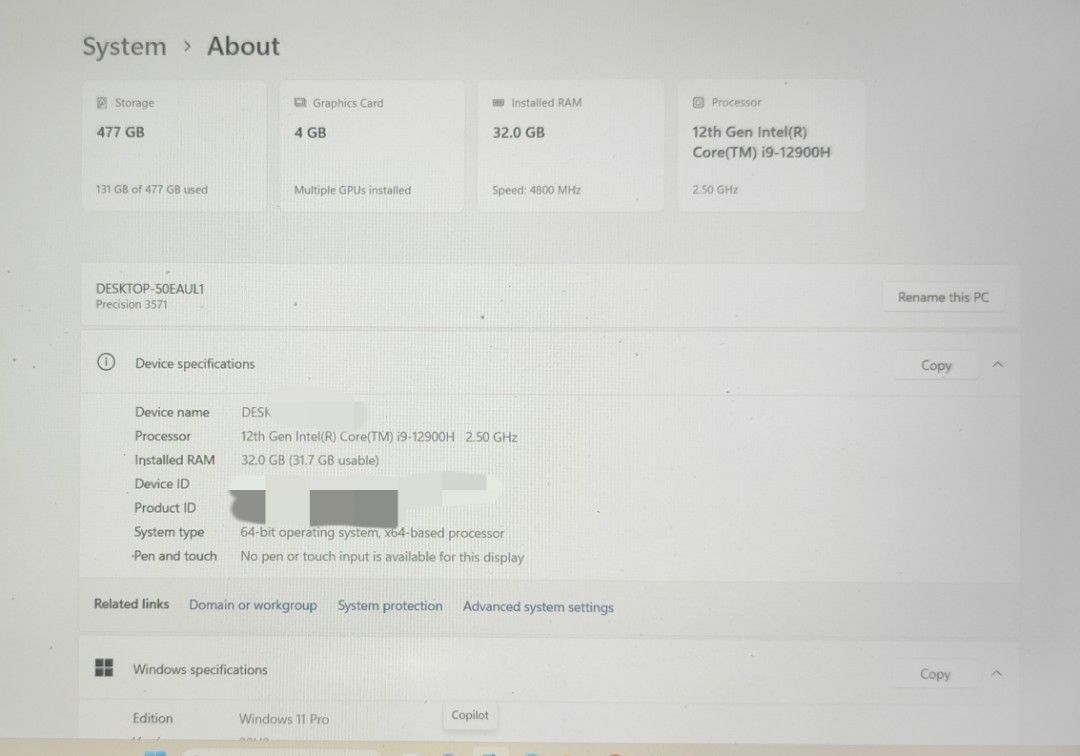This screenshot has width=1080, height=756.
Task: Click the Windows logo beside Windows specifications
Action: coord(104,667)
